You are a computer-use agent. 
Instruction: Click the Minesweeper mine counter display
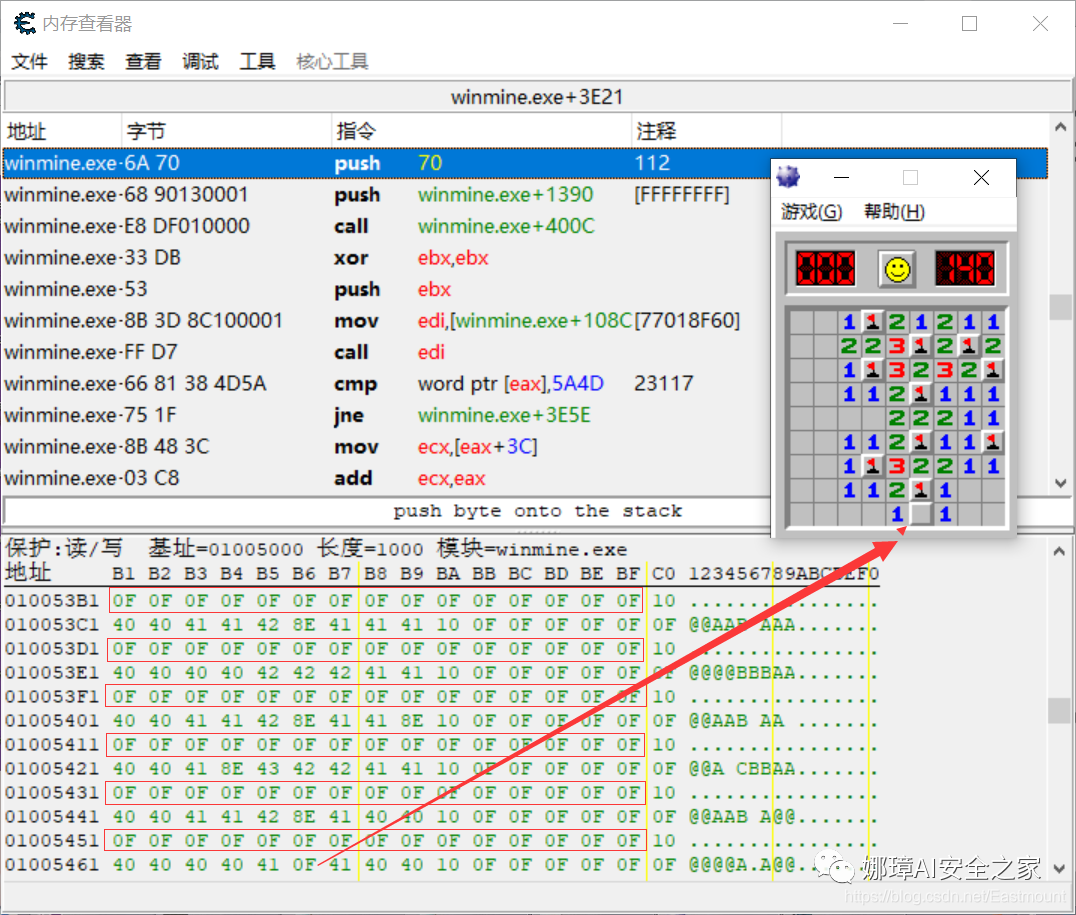coord(825,268)
